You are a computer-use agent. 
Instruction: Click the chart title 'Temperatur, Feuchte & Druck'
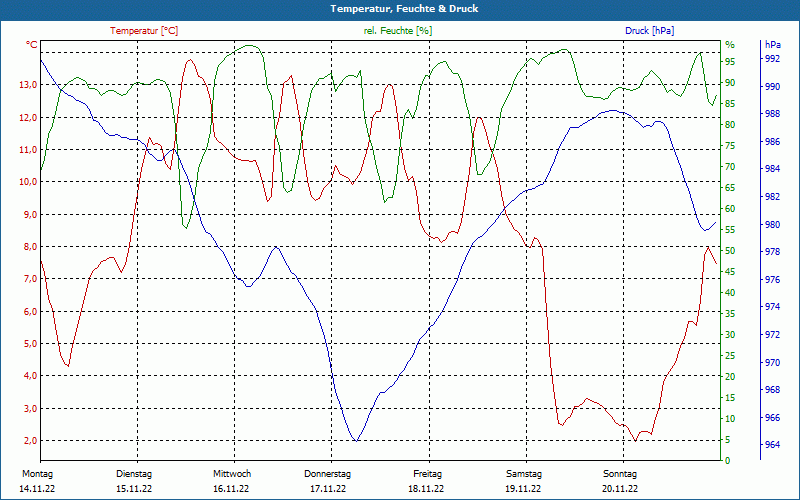coord(404,9)
